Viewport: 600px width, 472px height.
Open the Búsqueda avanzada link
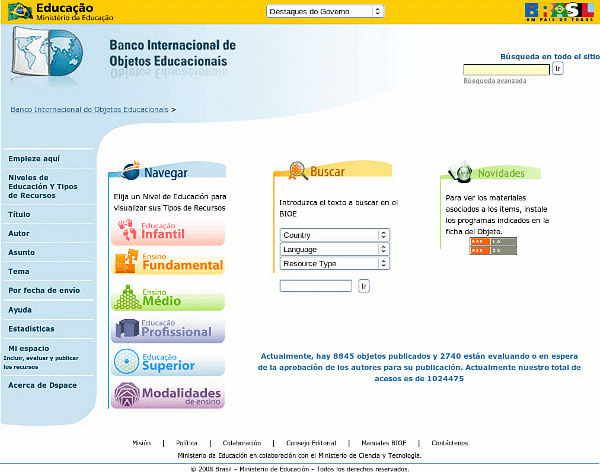coord(495,81)
